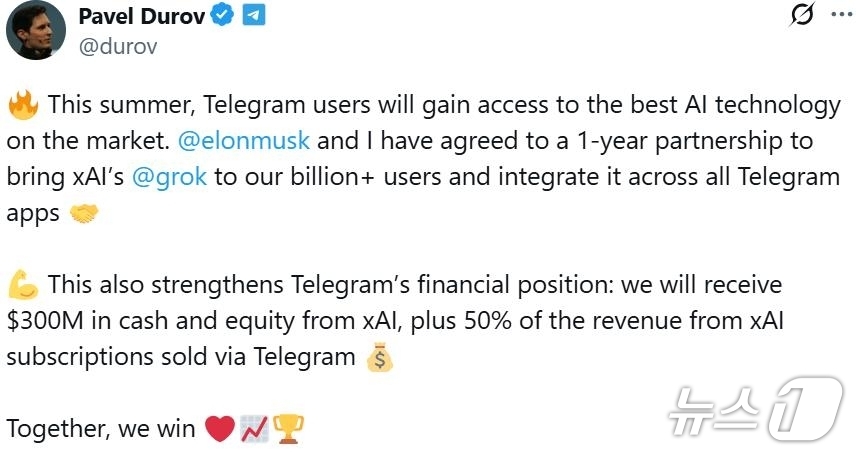Click the trophy emoji
Image resolution: width=856 pixels, height=454 pixels.
click(x=288, y=429)
